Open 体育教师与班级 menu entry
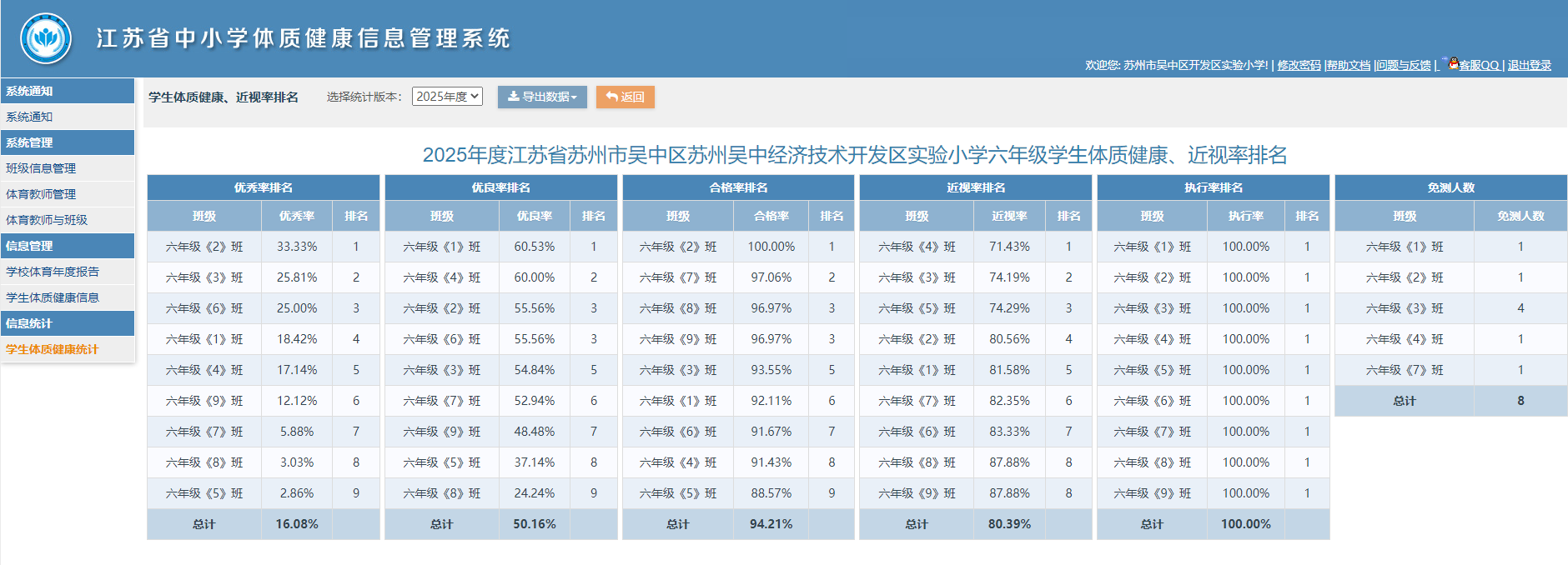 (47, 220)
